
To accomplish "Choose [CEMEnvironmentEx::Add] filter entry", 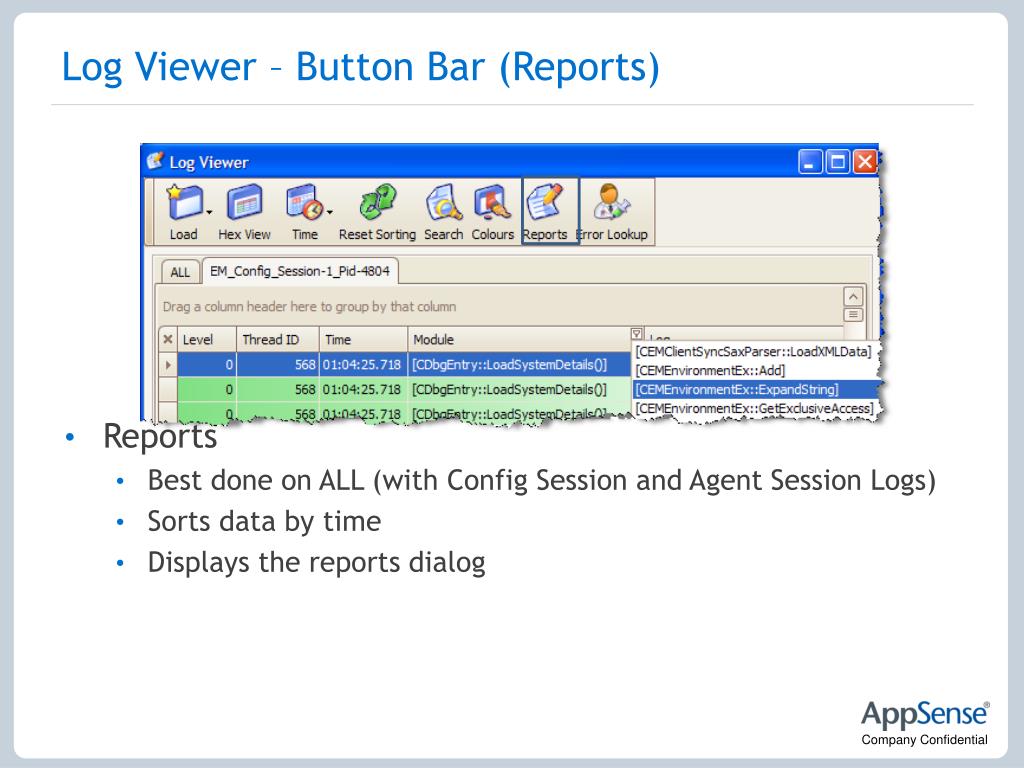I will [x=754, y=370].
